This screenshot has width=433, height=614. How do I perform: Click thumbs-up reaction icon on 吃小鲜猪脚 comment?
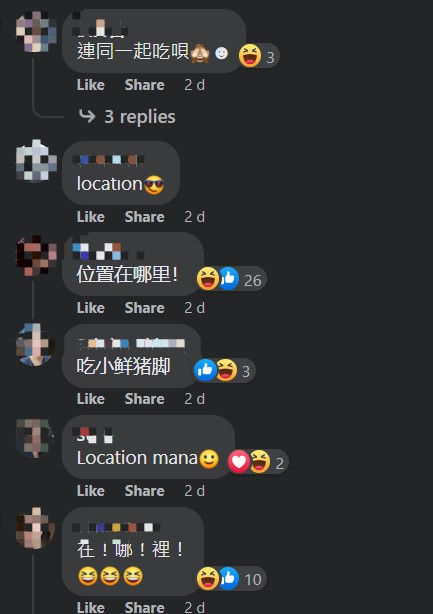pyautogui.click(x=205, y=370)
